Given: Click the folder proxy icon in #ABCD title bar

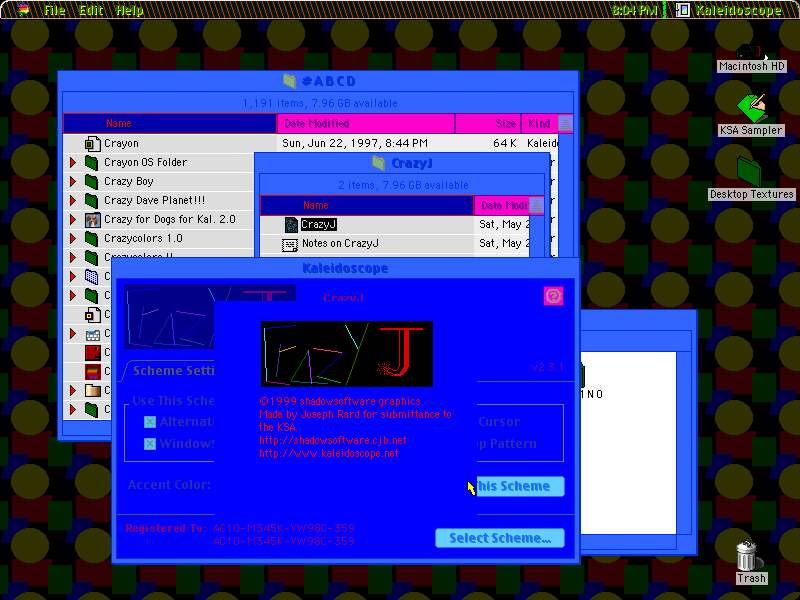Looking at the screenshot, I should [x=289, y=81].
